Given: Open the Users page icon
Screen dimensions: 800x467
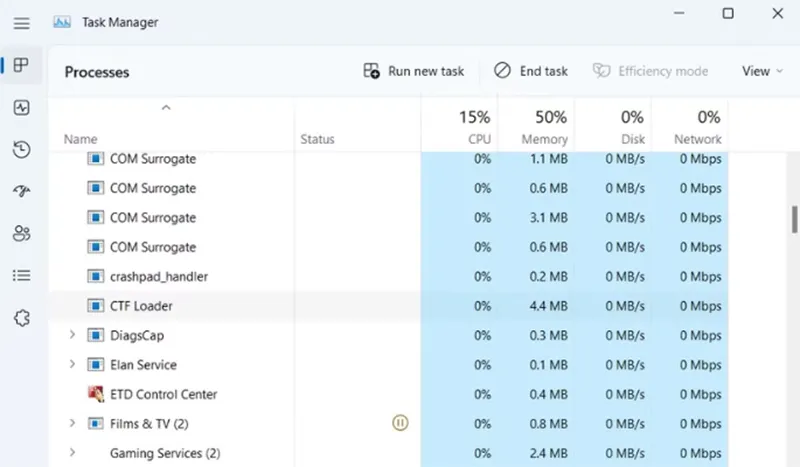Looking at the screenshot, I should point(21,233).
